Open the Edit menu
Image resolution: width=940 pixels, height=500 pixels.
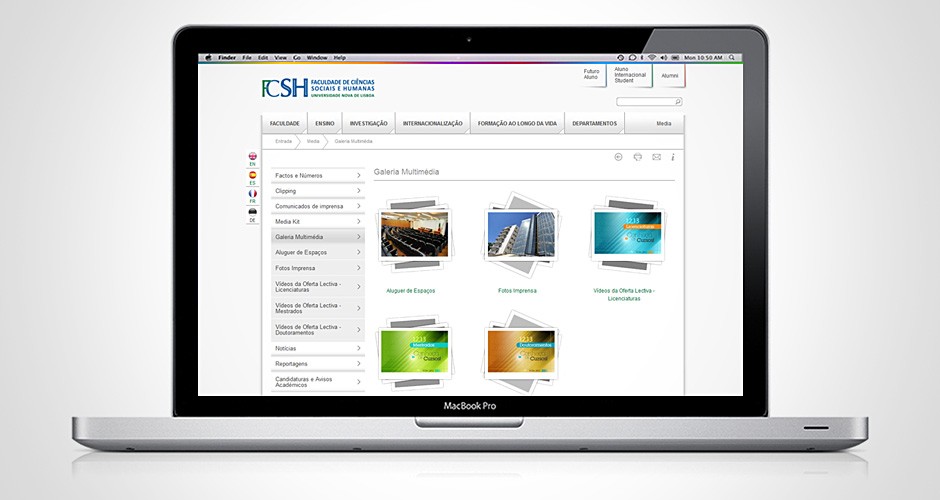pos(263,58)
